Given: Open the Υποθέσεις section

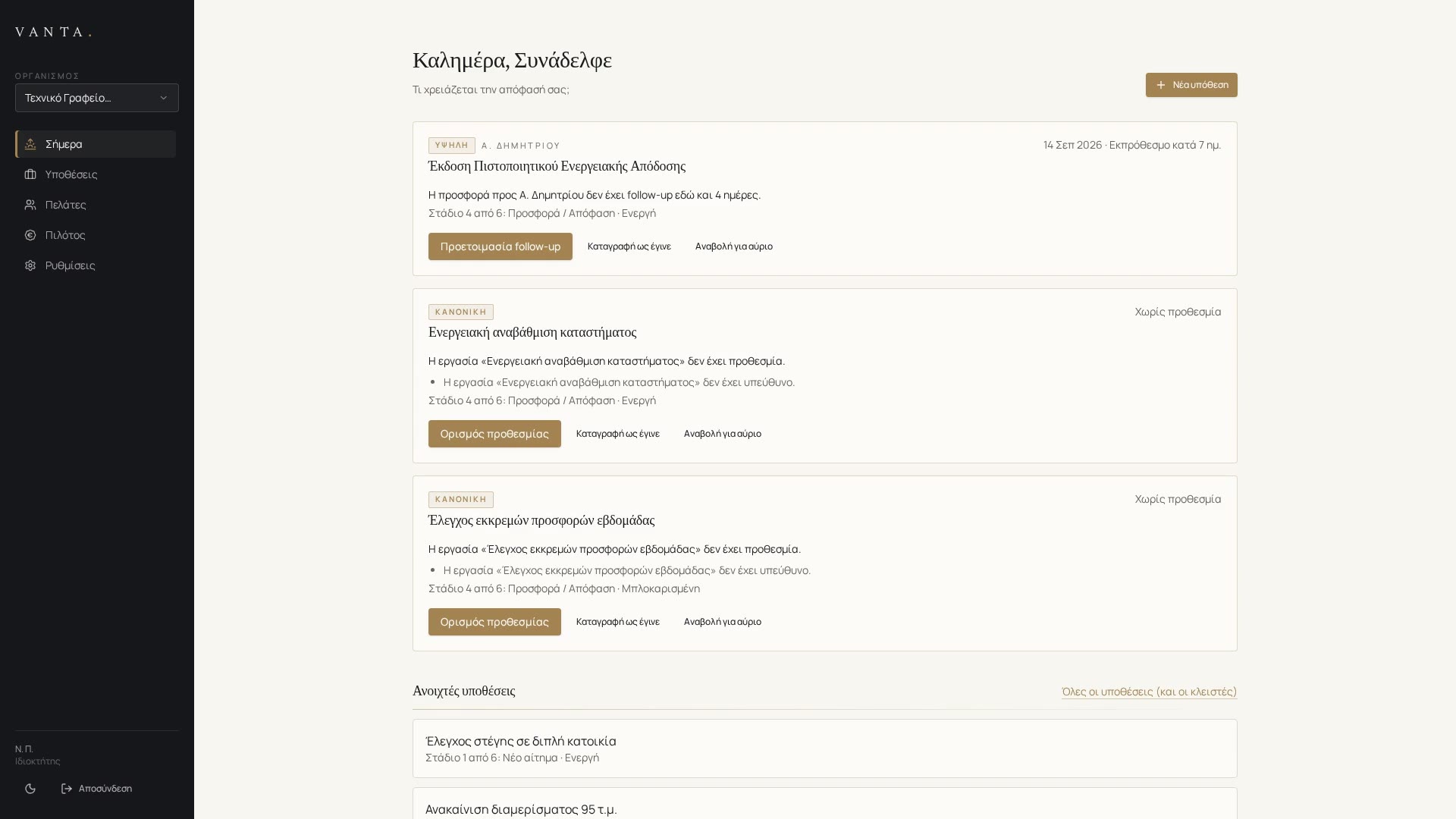Looking at the screenshot, I should (x=96, y=174).
